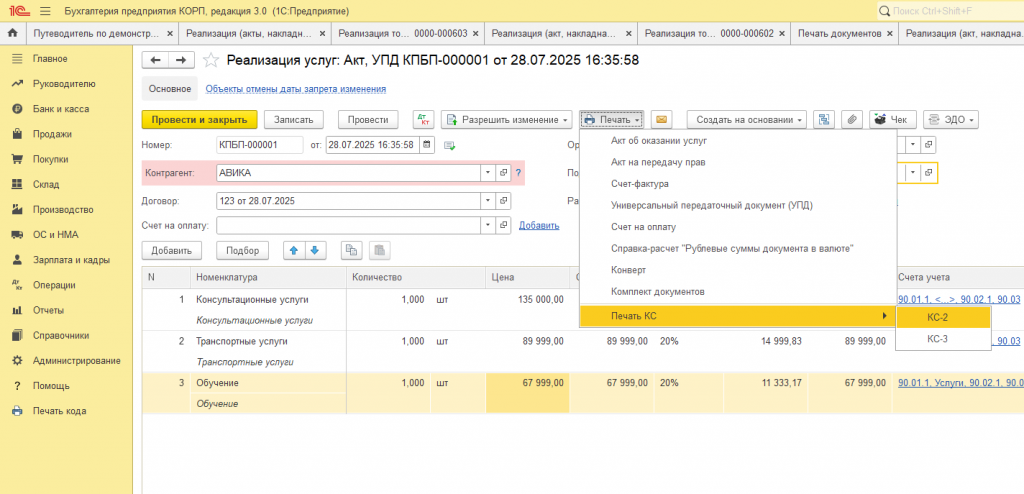The image size is (1024, 494).
Task: Collapse the Печать dropdown button
Action: (611, 120)
